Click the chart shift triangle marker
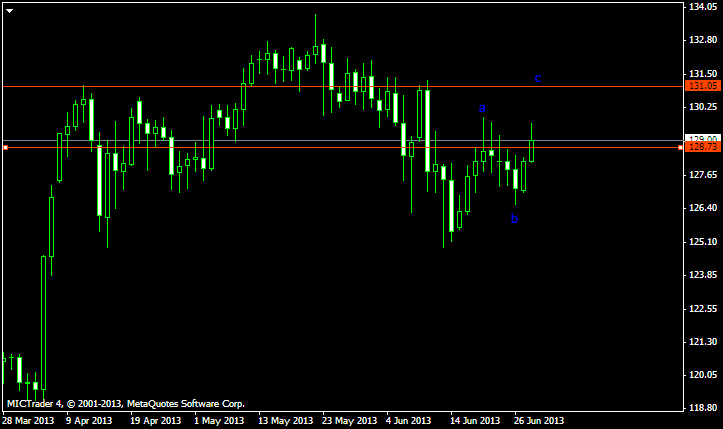Viewport: 723px width, 429px height. point(9,11)
